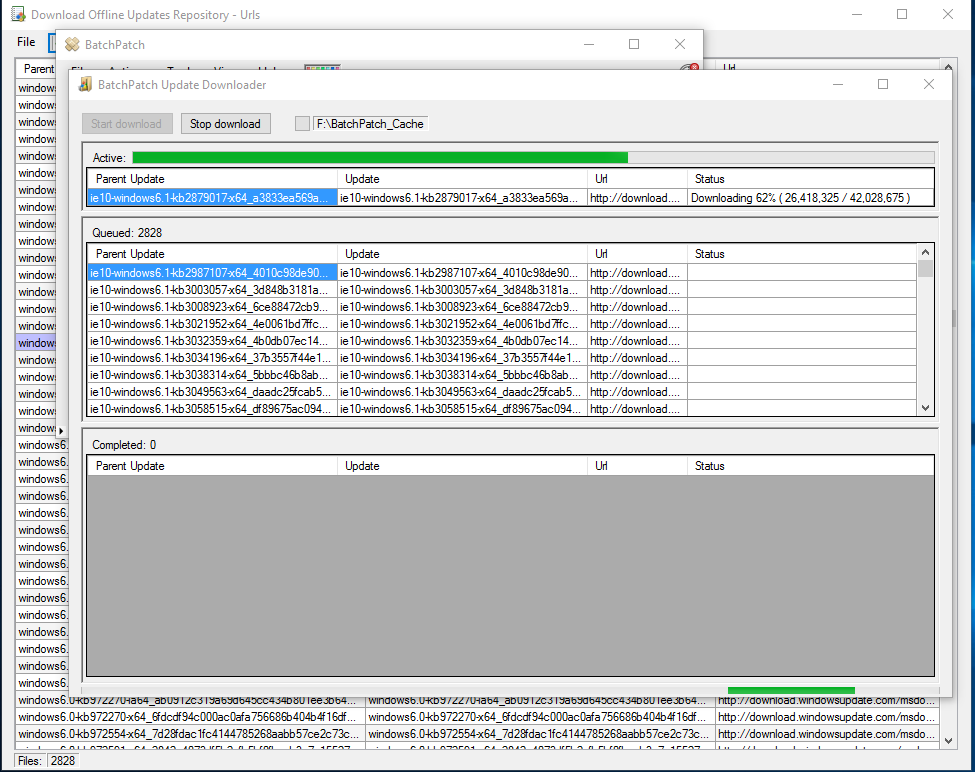
Task: Click the Download Offline Updates Repository title icon
Action: 18,14
